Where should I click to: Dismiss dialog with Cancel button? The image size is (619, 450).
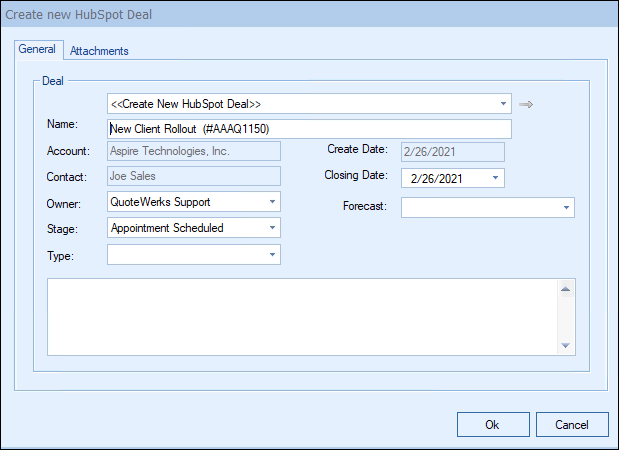pyautogui.click(x=572, y=425)
